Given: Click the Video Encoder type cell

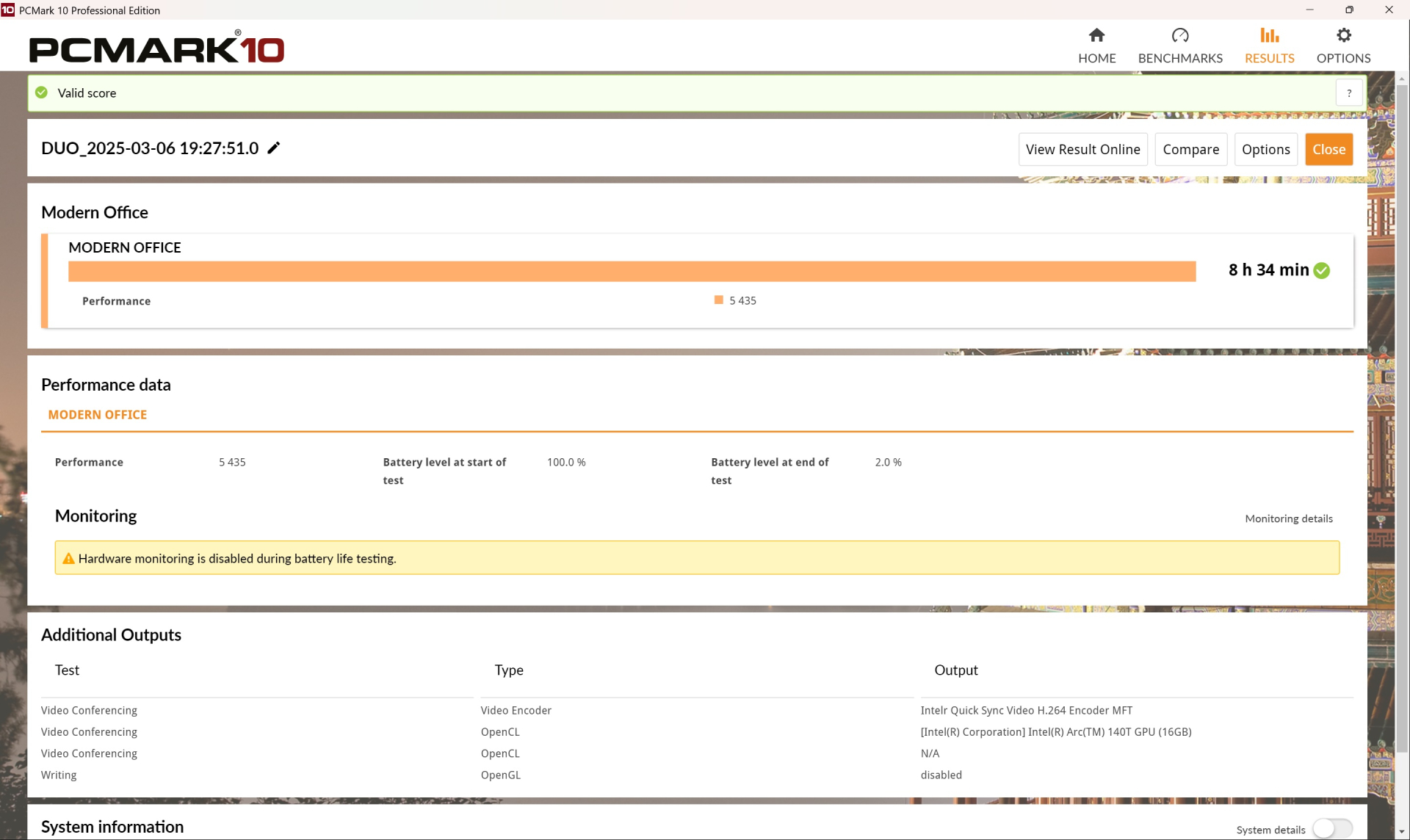Looking at the screenshot, I should tap(516, 711).
